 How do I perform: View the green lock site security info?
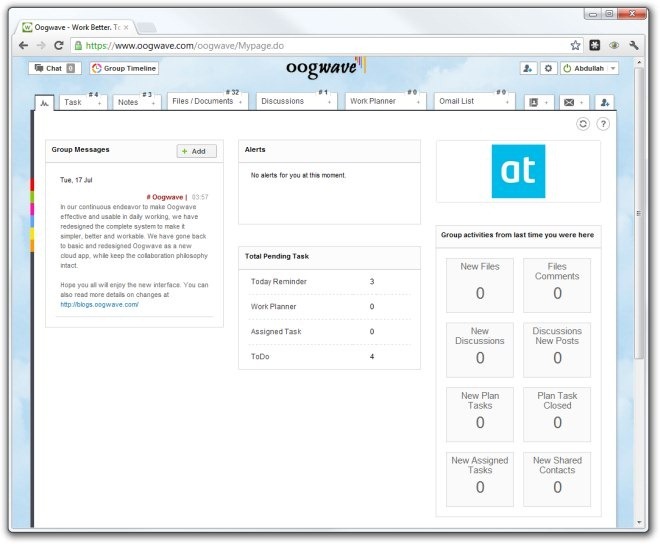click(78, 45)
